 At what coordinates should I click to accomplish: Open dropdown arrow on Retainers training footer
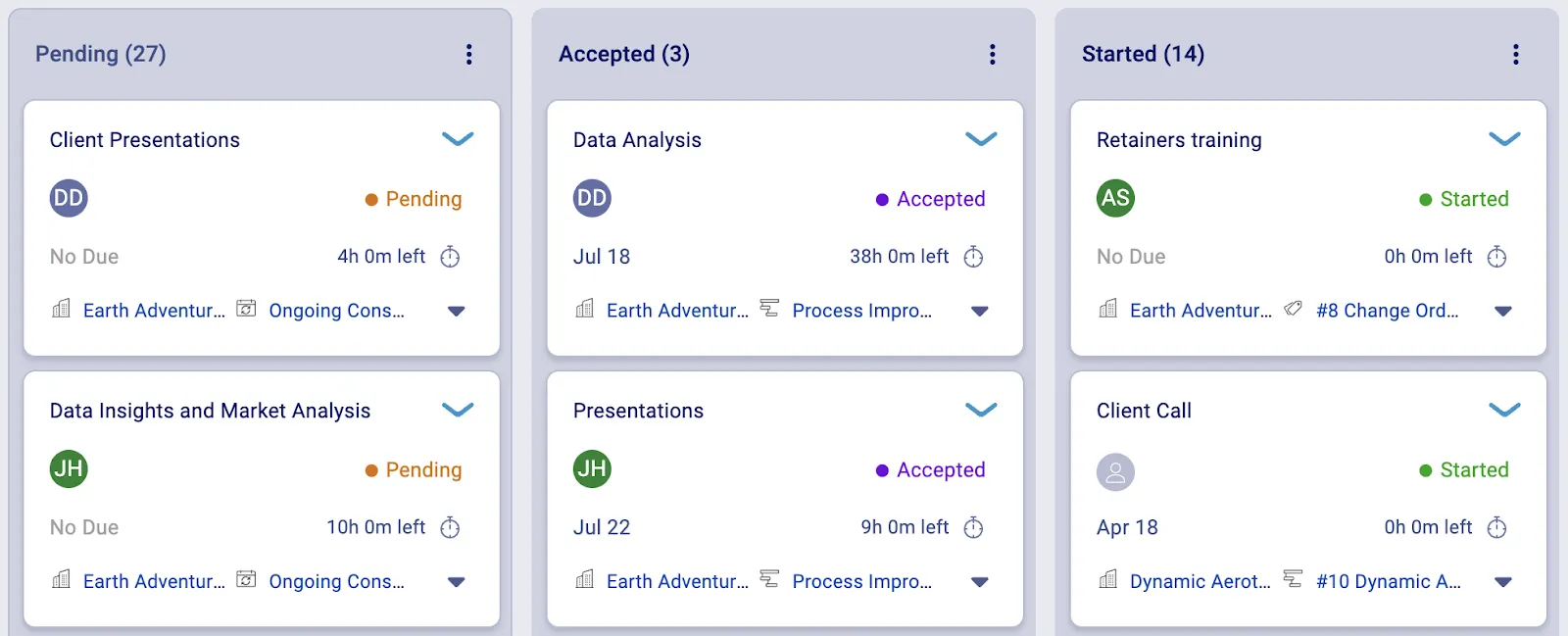[x=1503, y=312]
